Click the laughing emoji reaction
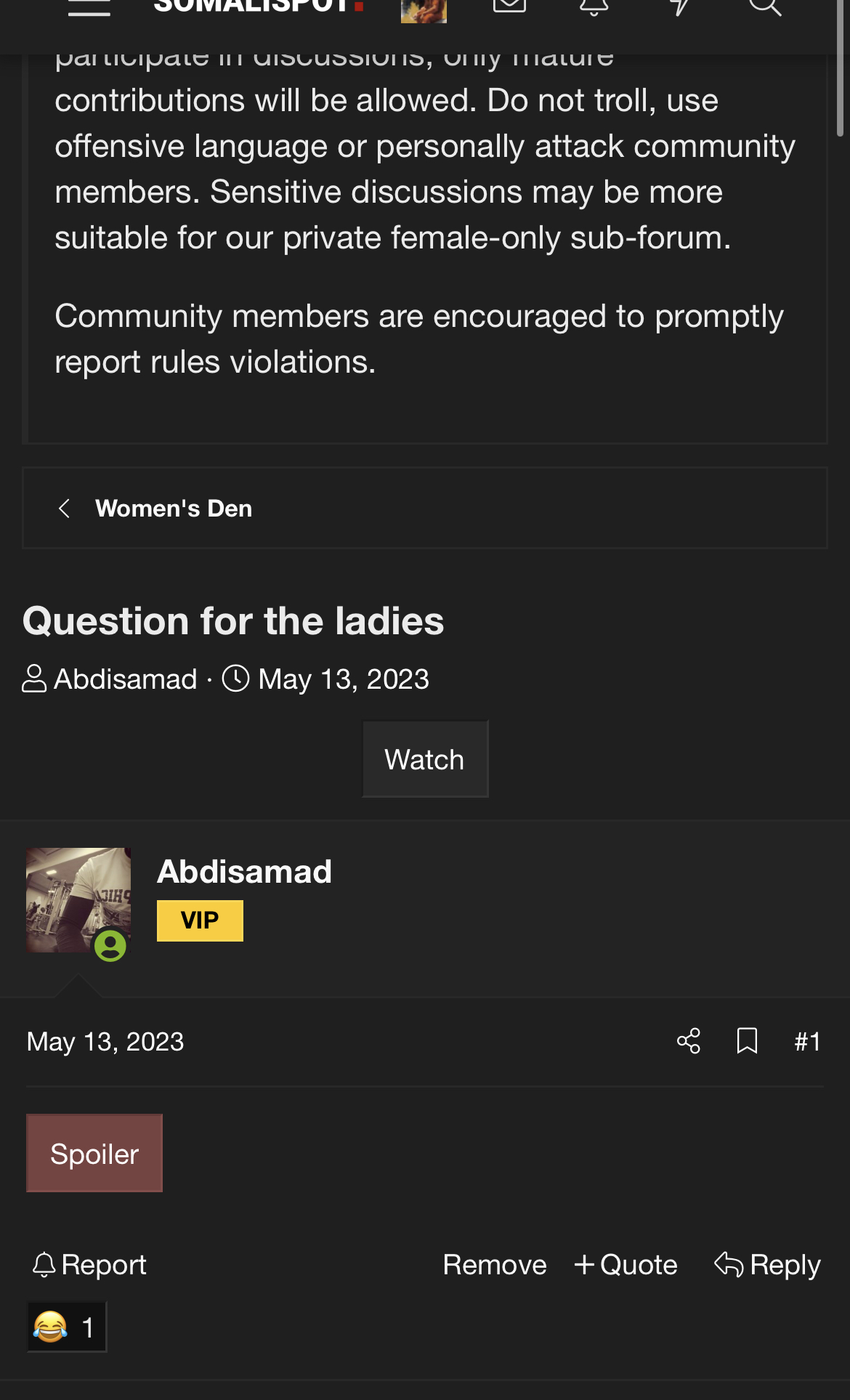 [67, 1327]
